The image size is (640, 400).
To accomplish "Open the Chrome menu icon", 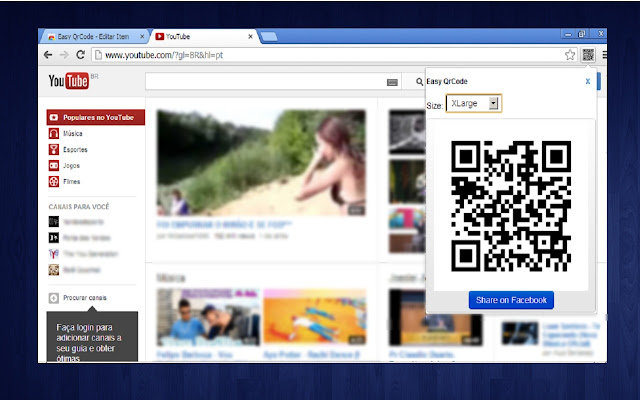I will point(604,55).
